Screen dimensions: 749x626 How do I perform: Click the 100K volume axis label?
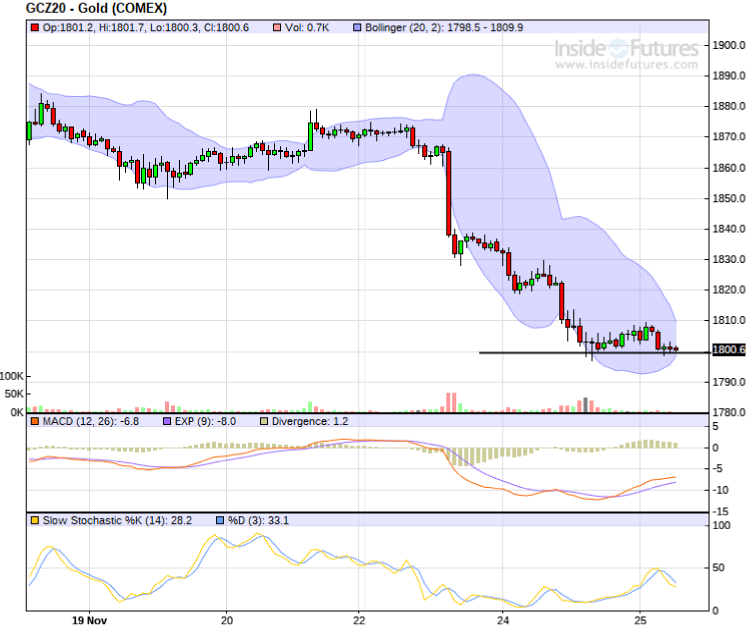[13, 375]
